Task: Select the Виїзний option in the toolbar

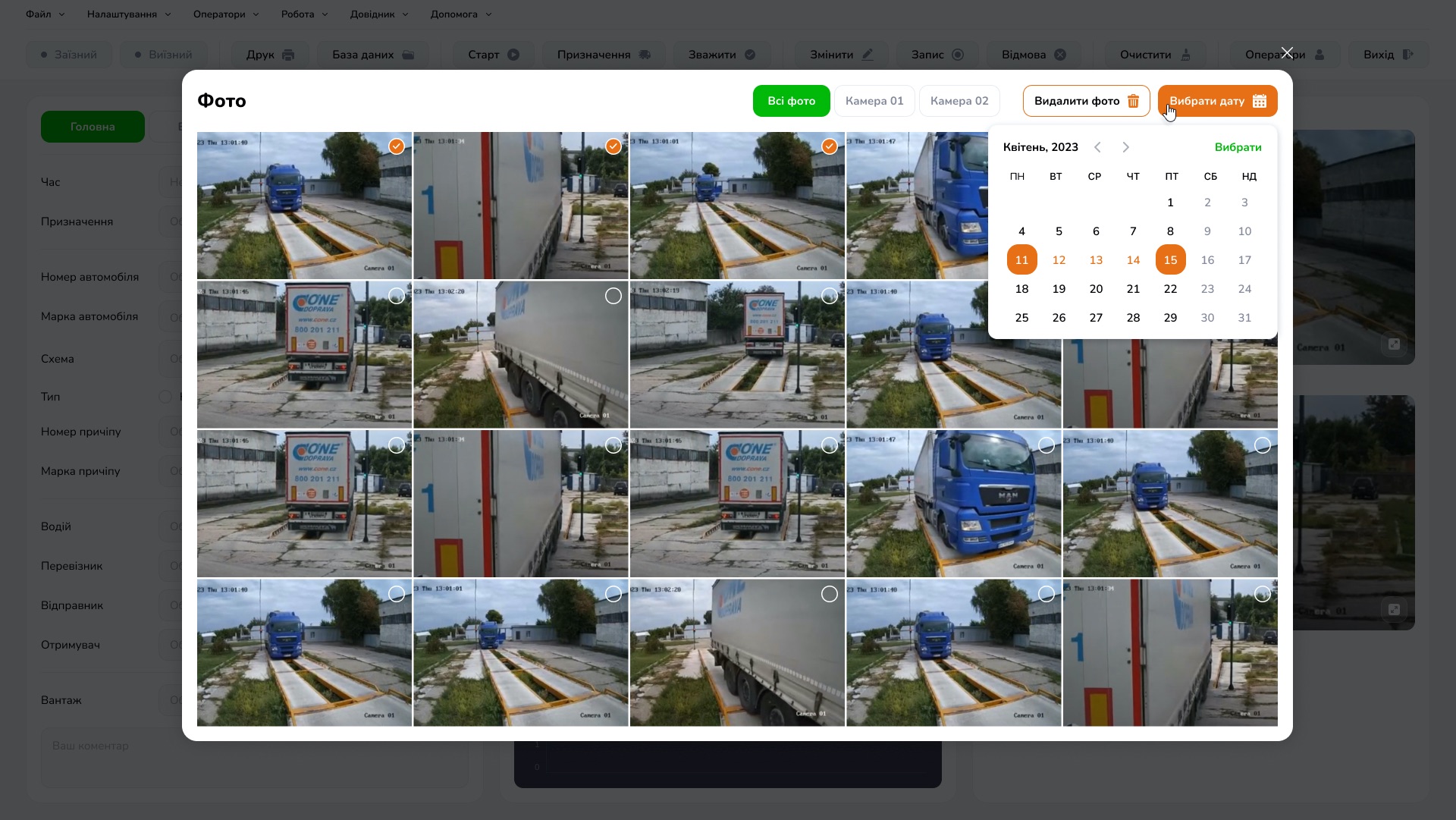Action: [x=163, y=55]
